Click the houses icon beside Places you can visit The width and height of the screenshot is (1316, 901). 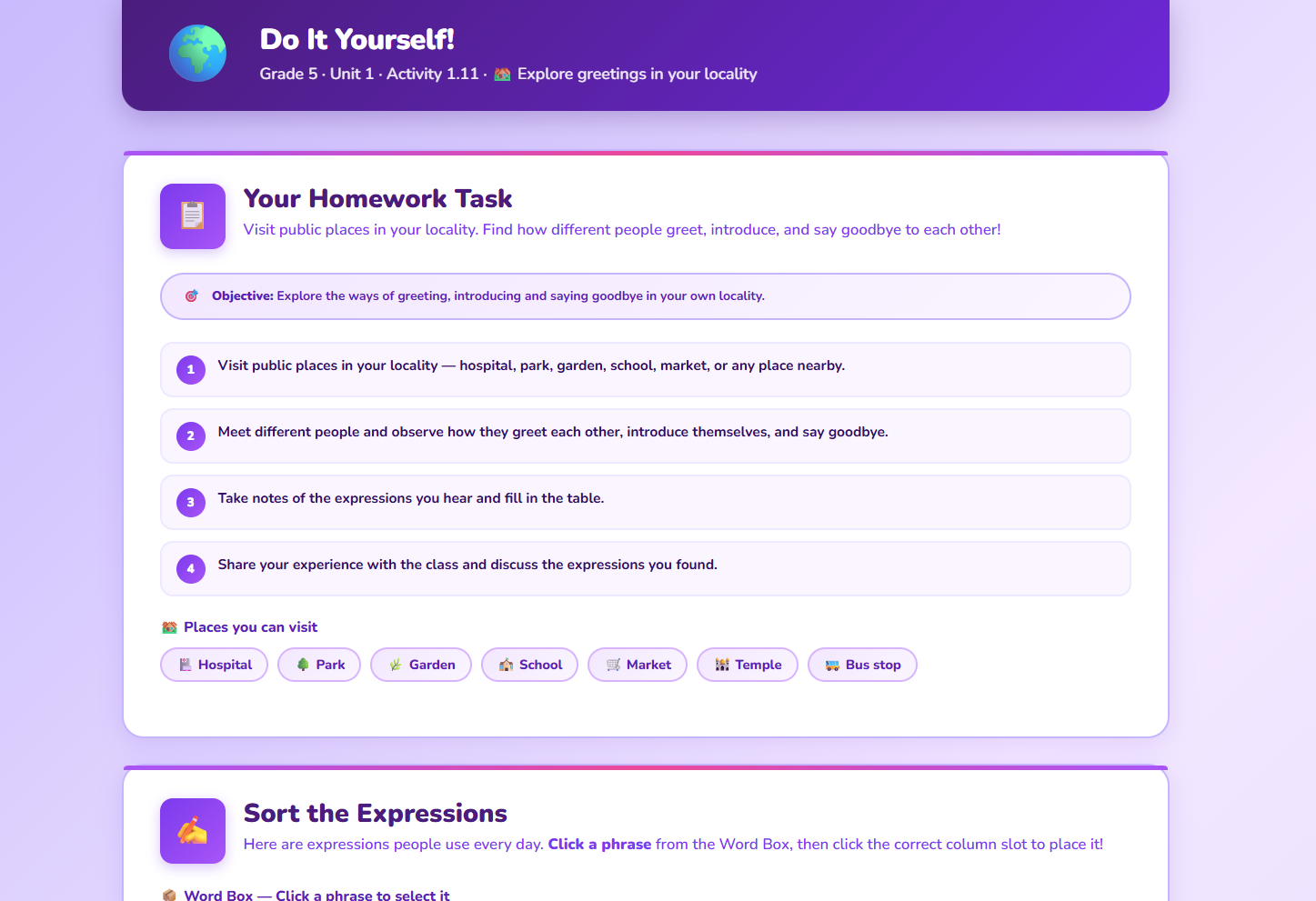point(169,627)
